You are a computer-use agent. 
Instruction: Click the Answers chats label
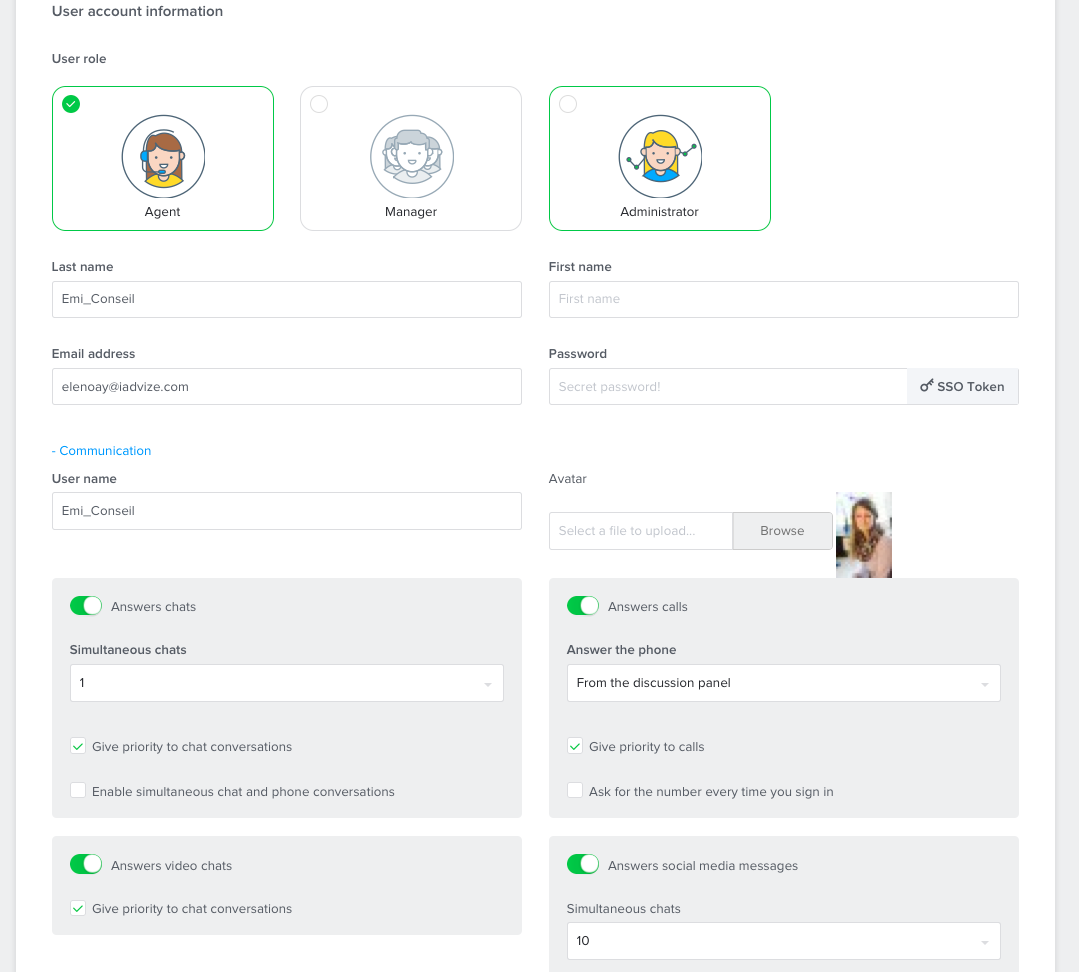click(153, 607)
